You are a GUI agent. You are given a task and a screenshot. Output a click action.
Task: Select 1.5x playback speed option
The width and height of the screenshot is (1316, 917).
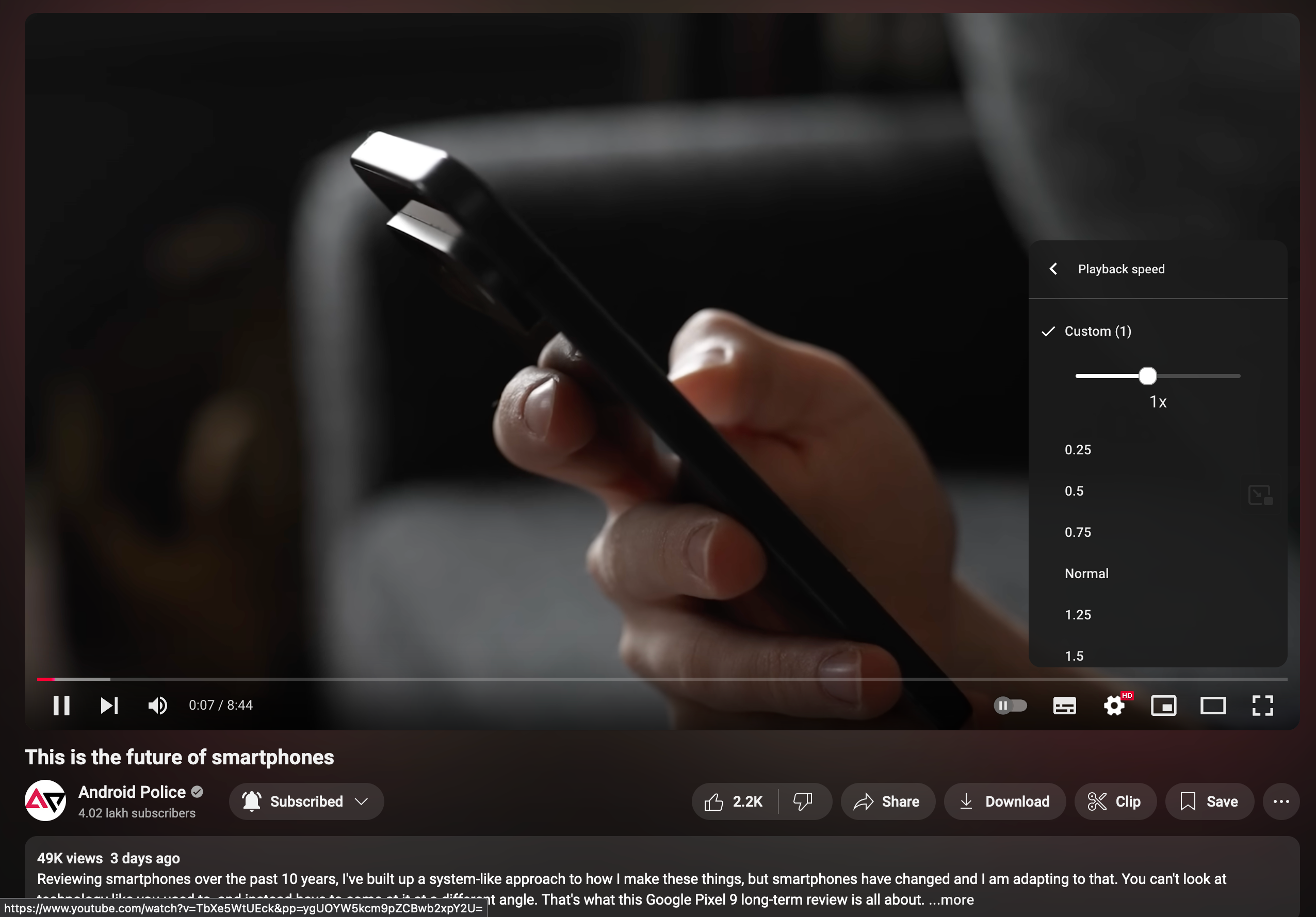pos(1075,655)
